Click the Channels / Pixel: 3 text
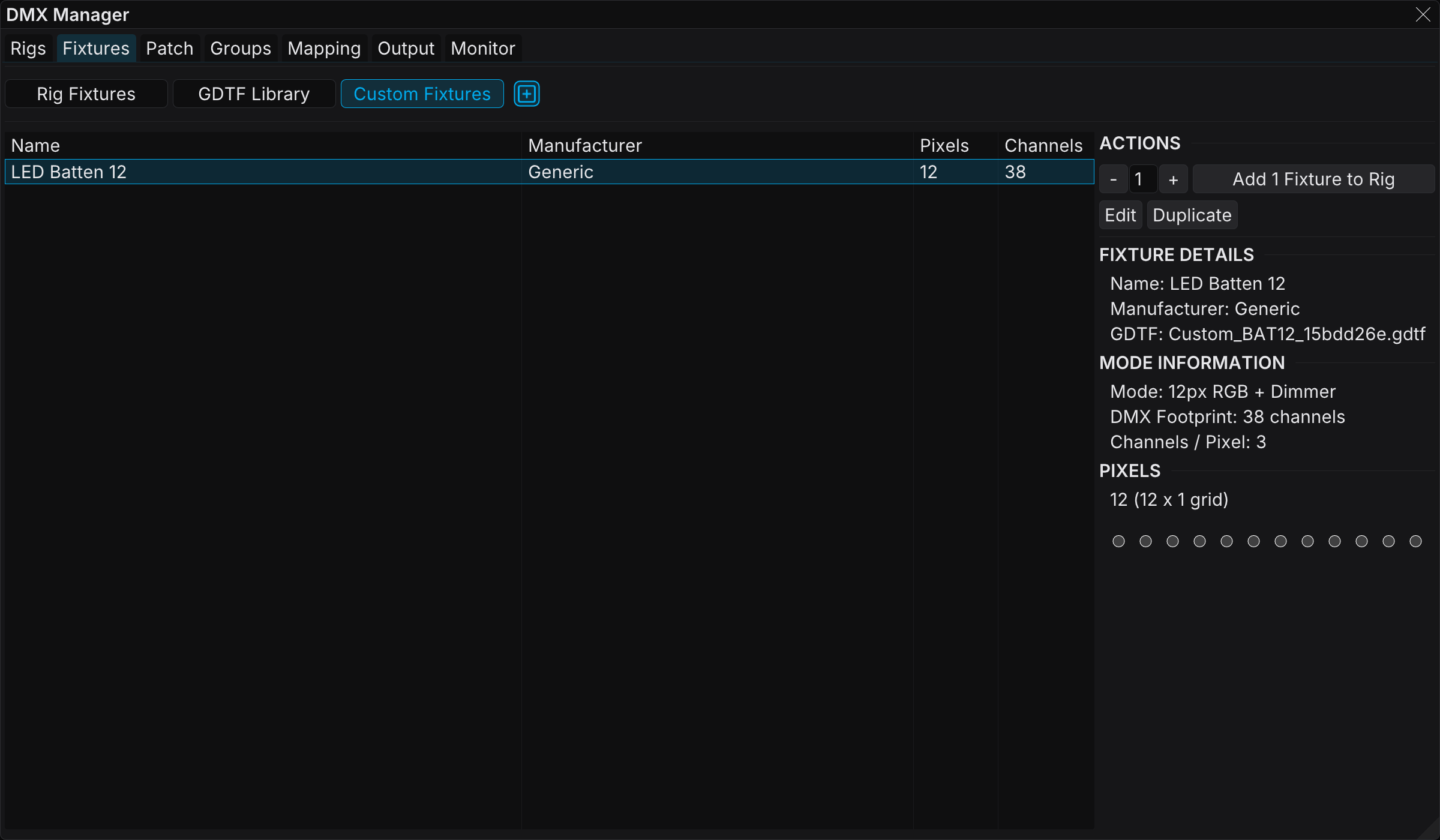This screenshot has height=840, width=1440. pos(1188,442)
